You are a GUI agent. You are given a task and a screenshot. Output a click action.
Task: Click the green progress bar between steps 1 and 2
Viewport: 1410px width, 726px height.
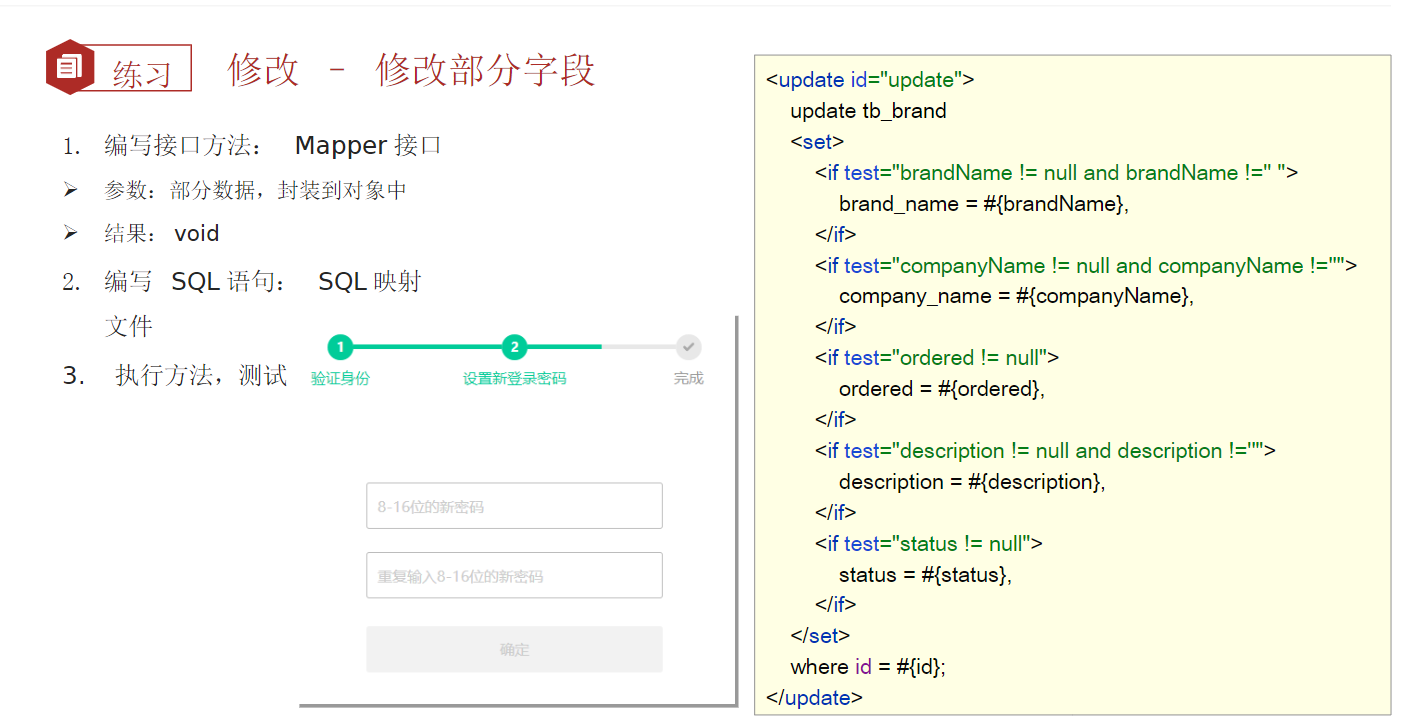427,347
